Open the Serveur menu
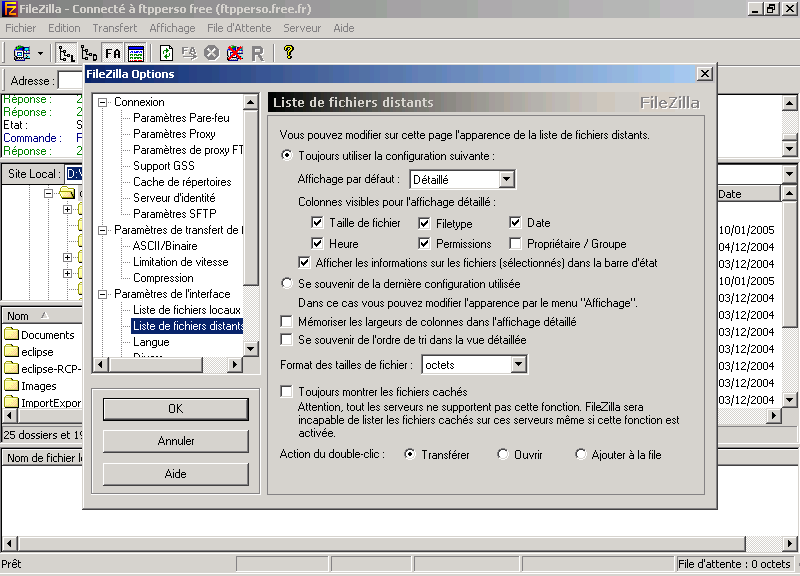This screenshot has height=576, width=800. tap(302, 28)
